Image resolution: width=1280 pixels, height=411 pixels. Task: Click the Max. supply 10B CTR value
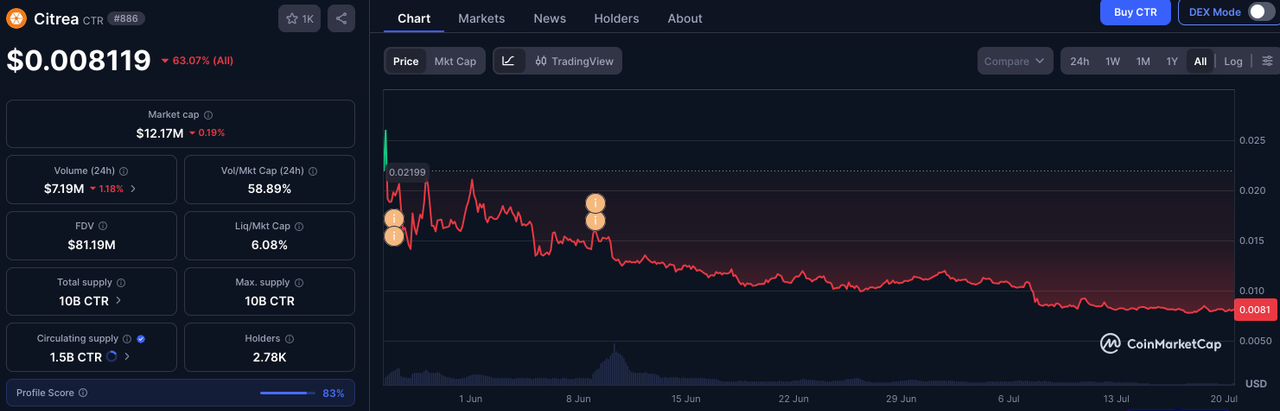(269, 301)
